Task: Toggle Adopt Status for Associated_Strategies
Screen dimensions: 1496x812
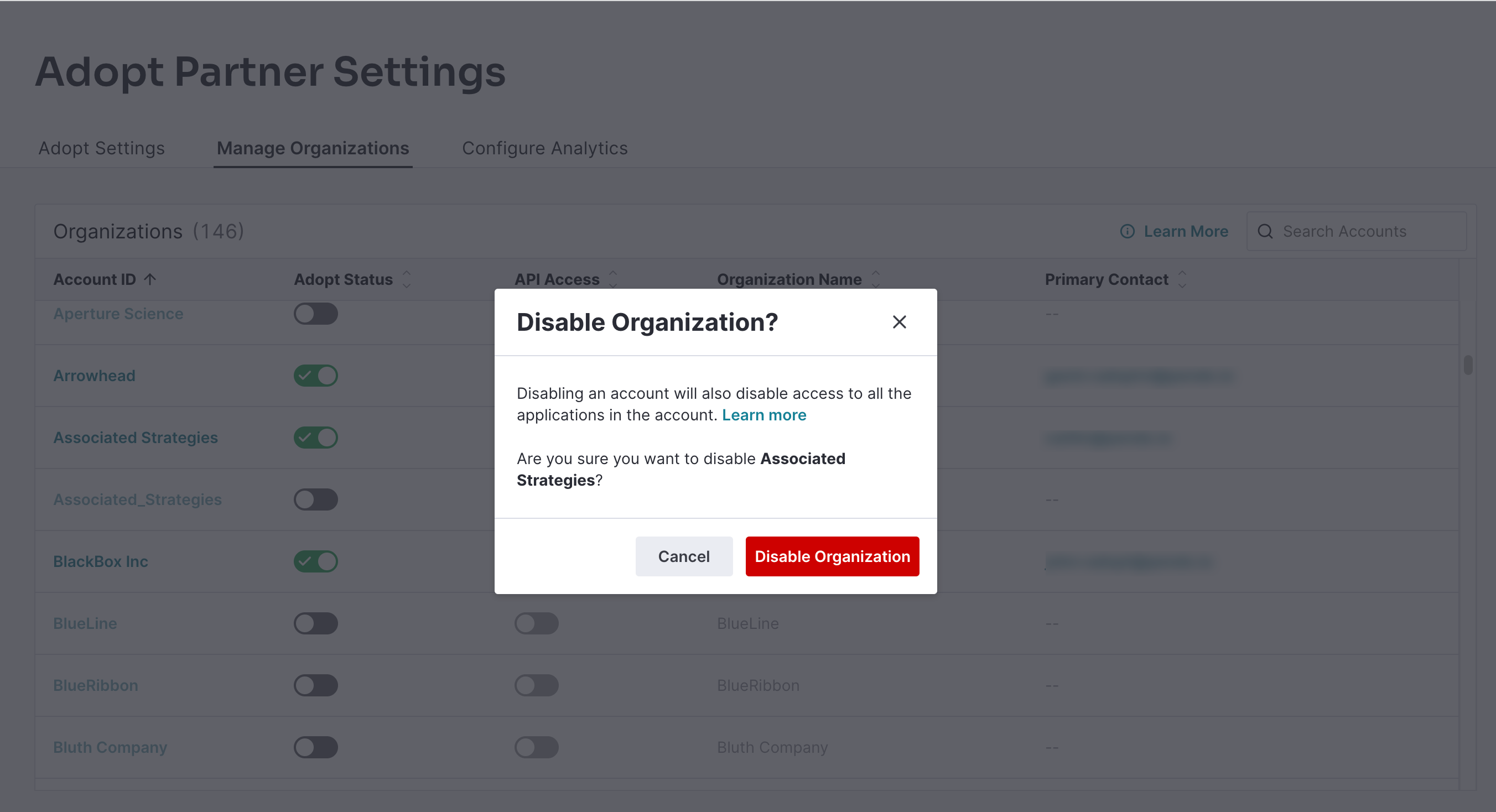Action: click(x=315, y=499)
